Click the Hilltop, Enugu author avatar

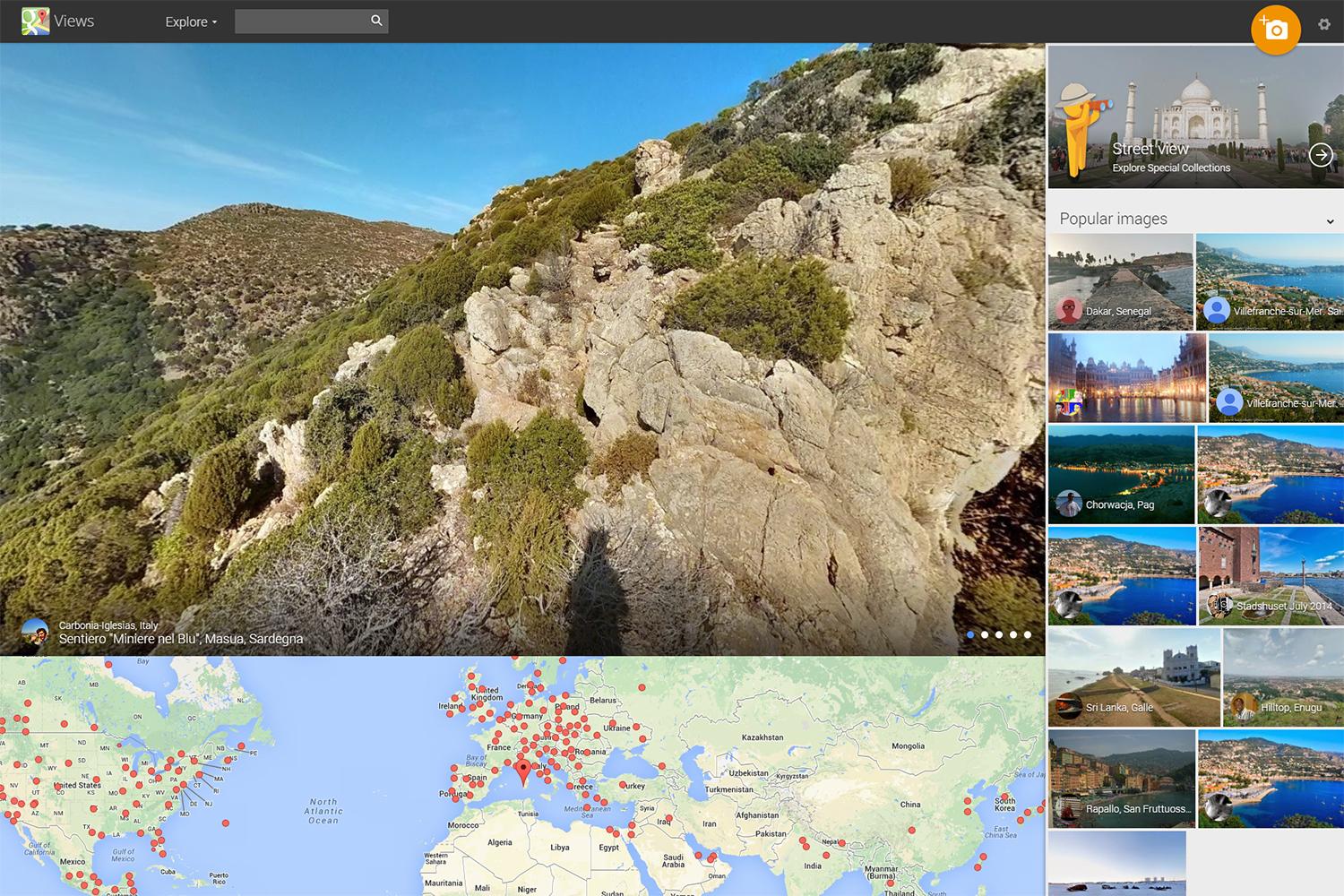(1244, 706)
